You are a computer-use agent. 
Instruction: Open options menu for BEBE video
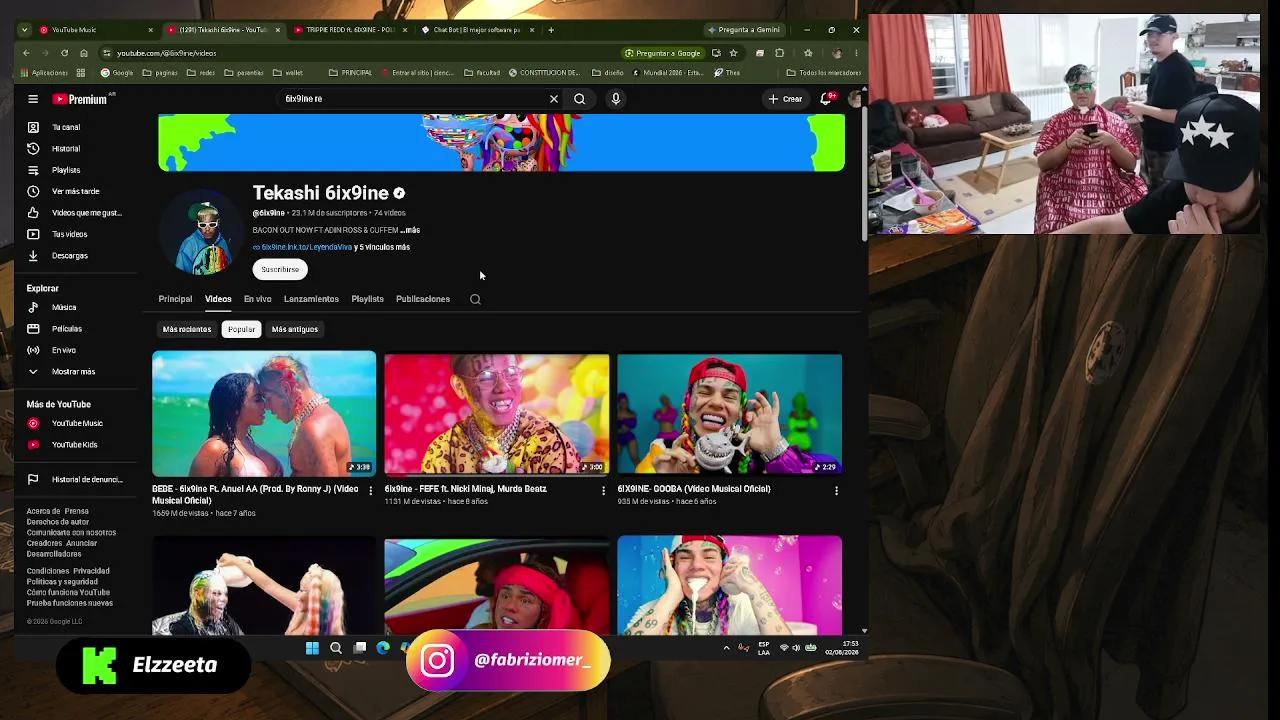point(371,491)
